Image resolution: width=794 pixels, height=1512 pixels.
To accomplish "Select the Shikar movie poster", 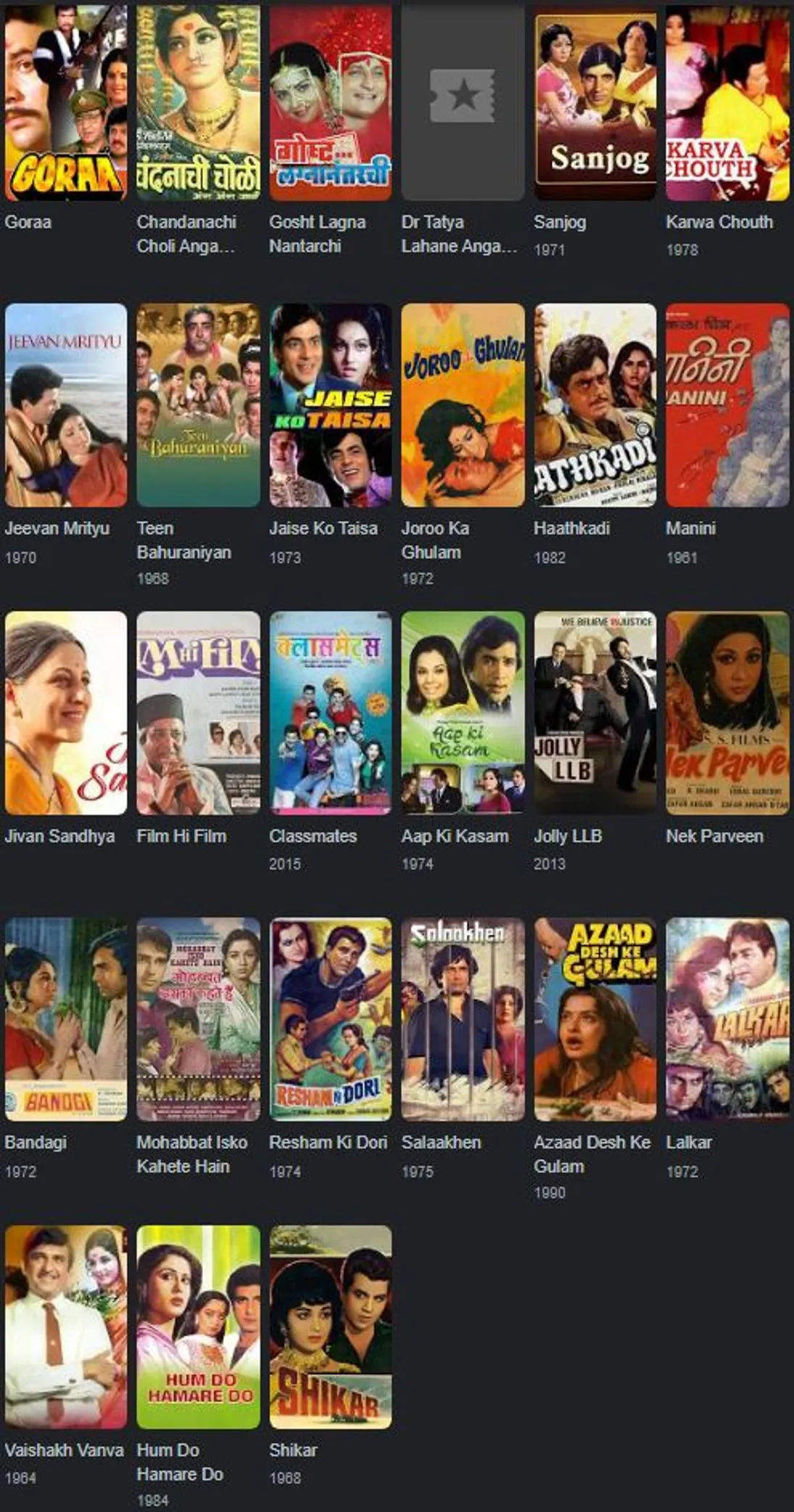I will coord(331,1326).
